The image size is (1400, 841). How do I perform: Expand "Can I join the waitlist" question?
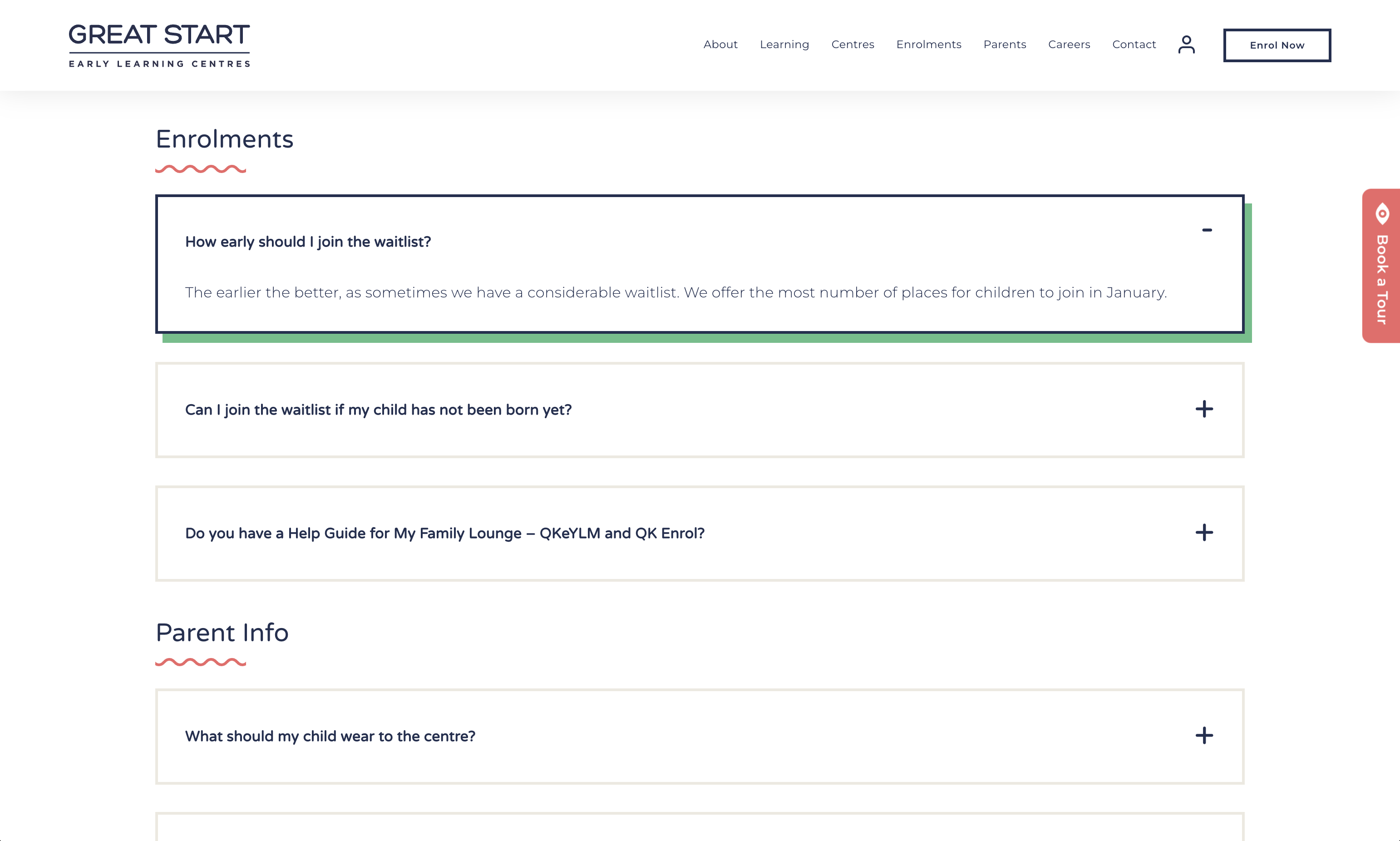pos(378,410)
